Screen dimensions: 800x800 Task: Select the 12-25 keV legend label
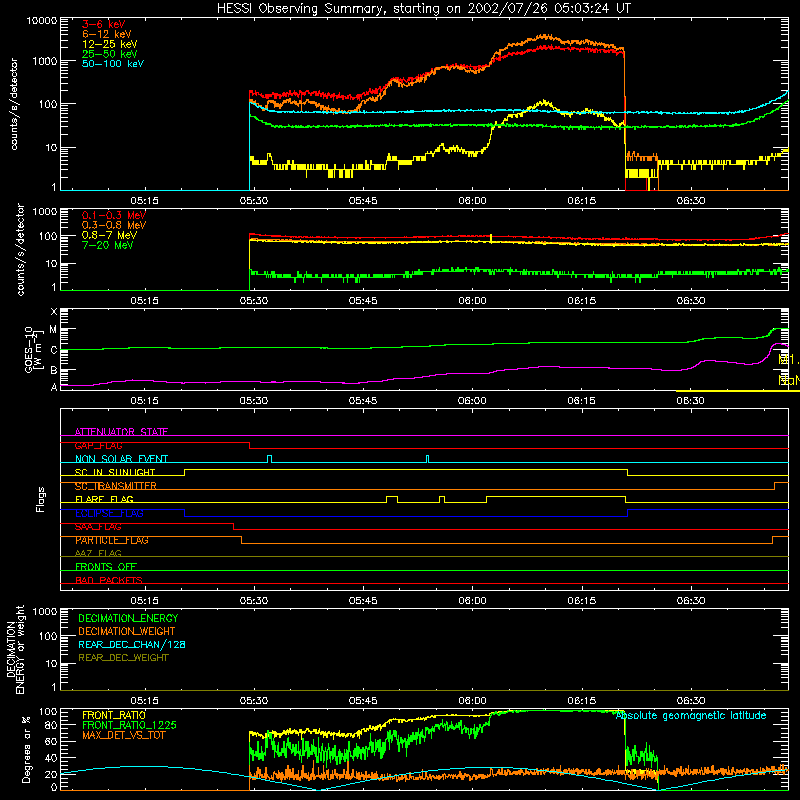110,44
